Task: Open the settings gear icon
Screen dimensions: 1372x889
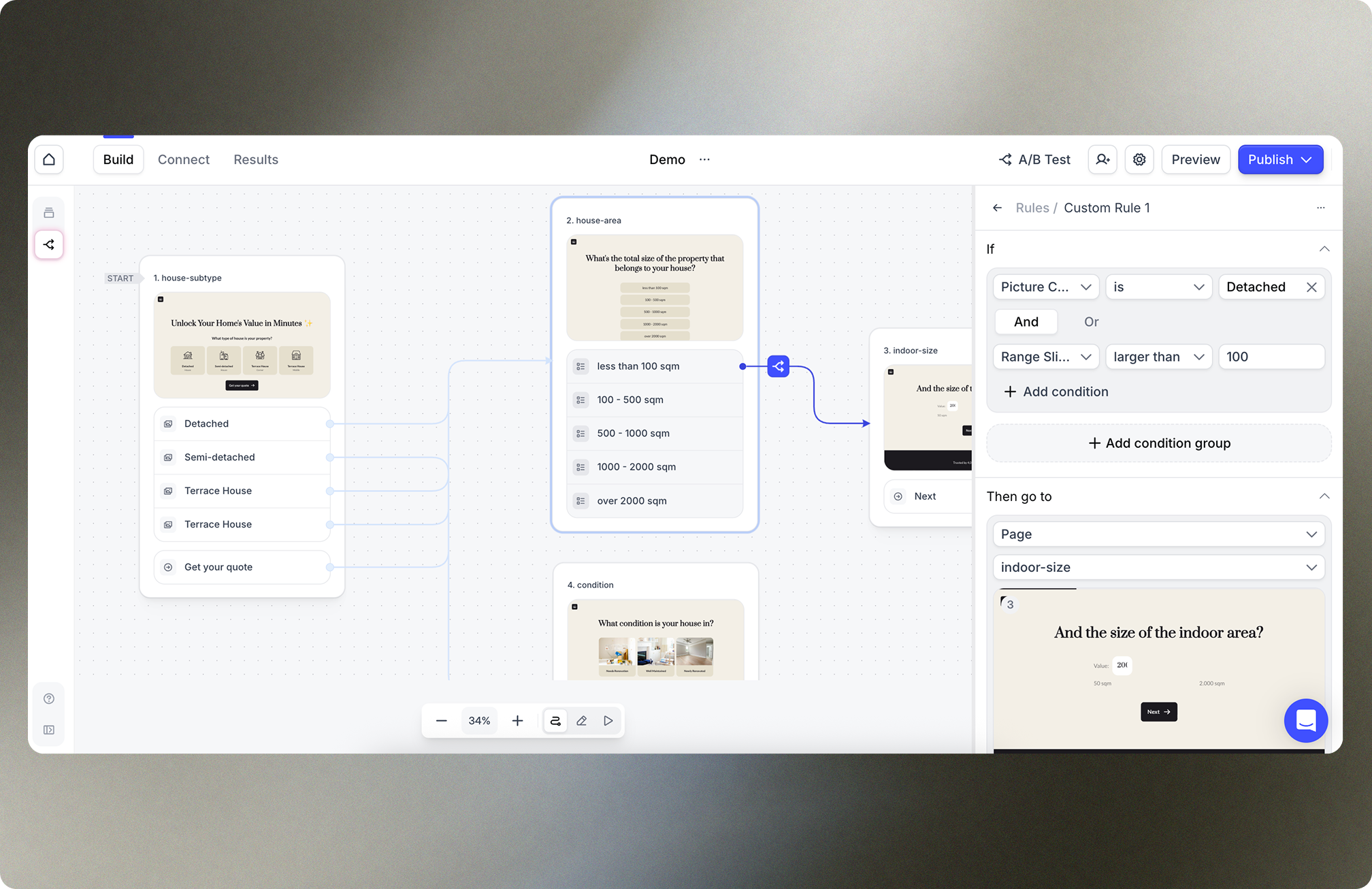Action: coord(1139,159)
